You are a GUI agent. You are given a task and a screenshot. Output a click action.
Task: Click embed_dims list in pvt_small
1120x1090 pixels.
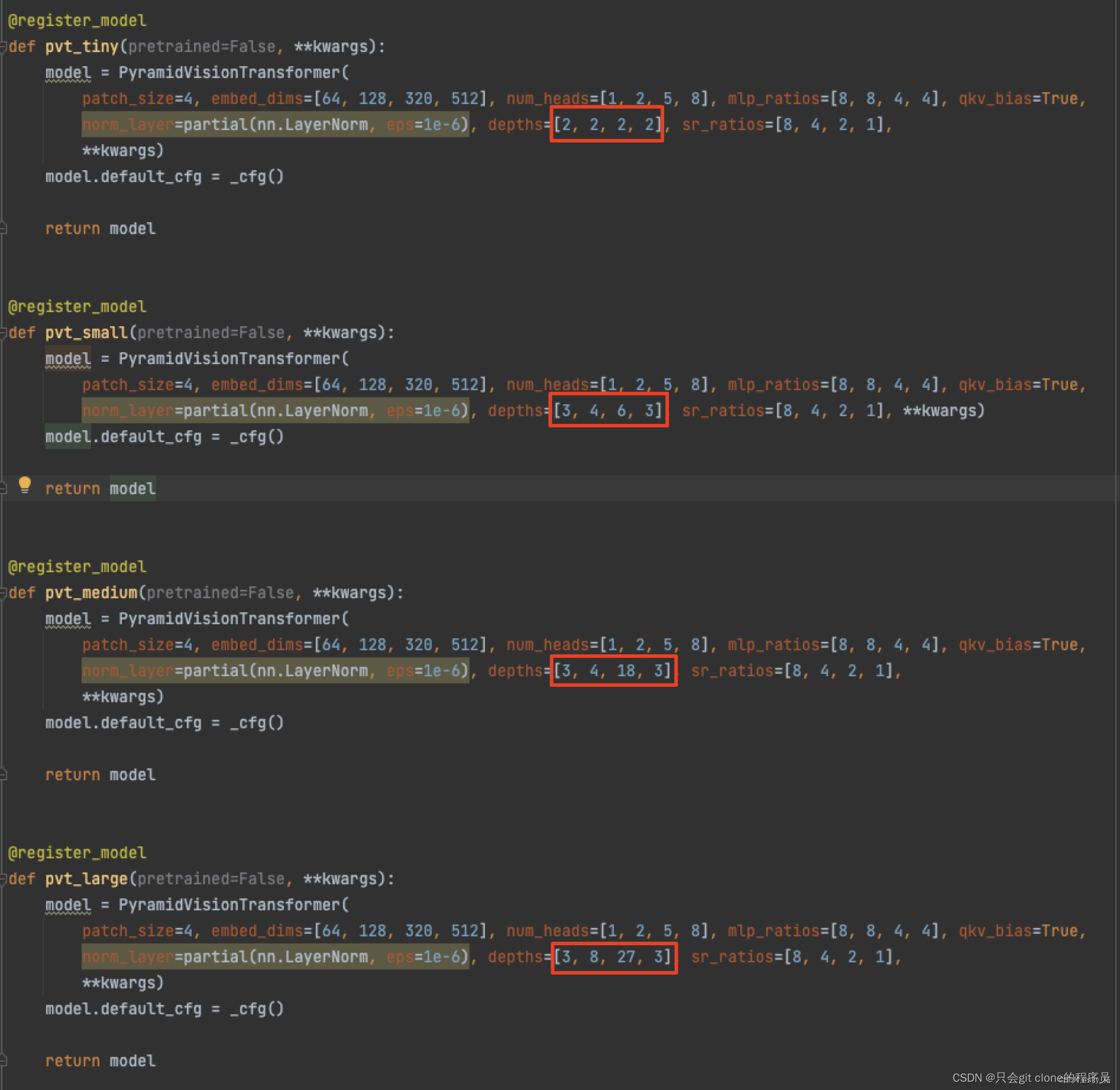point(349,385)
